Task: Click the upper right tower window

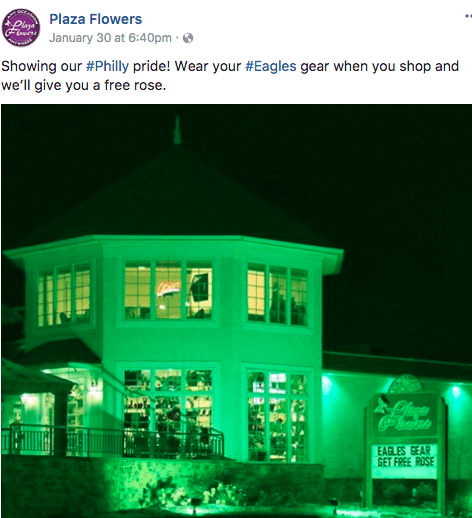Action: click(277, 293)
